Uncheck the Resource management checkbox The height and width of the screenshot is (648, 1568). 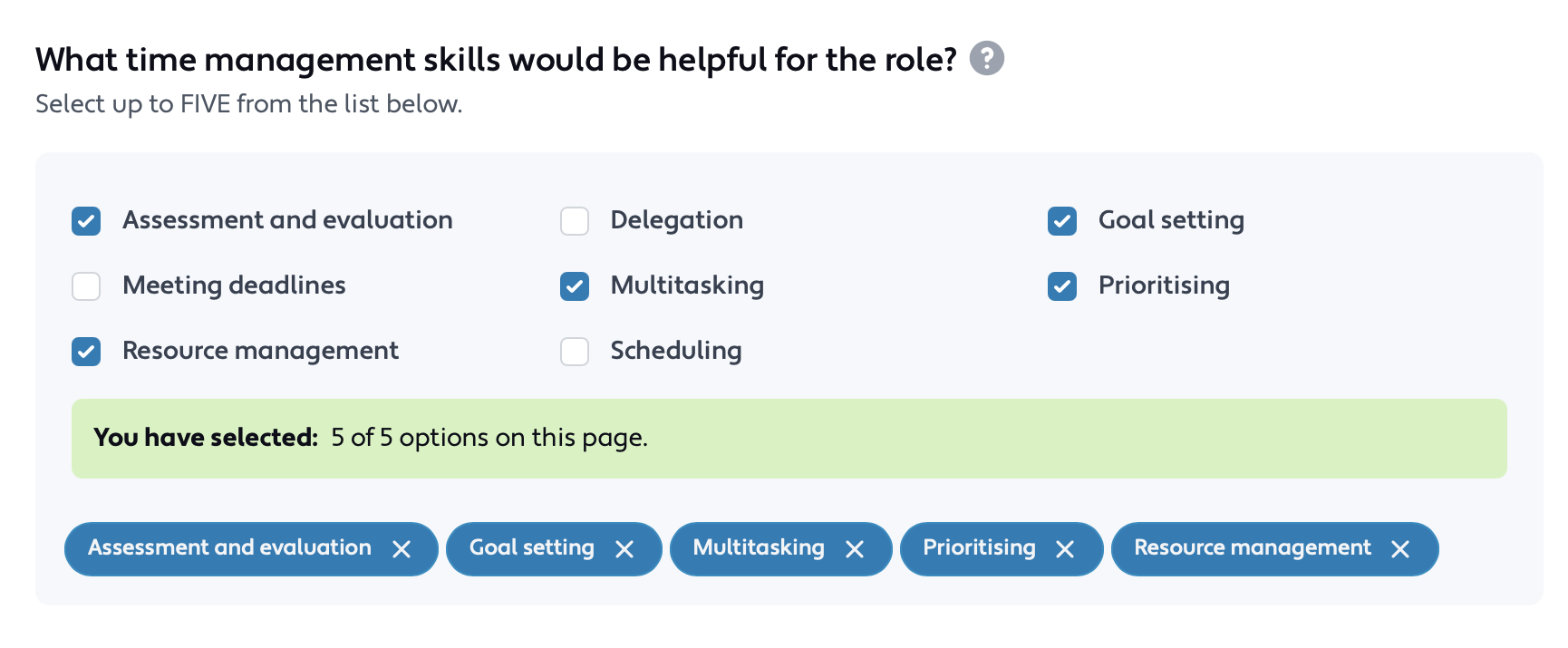pyautogui.click(x=86, y=352)
